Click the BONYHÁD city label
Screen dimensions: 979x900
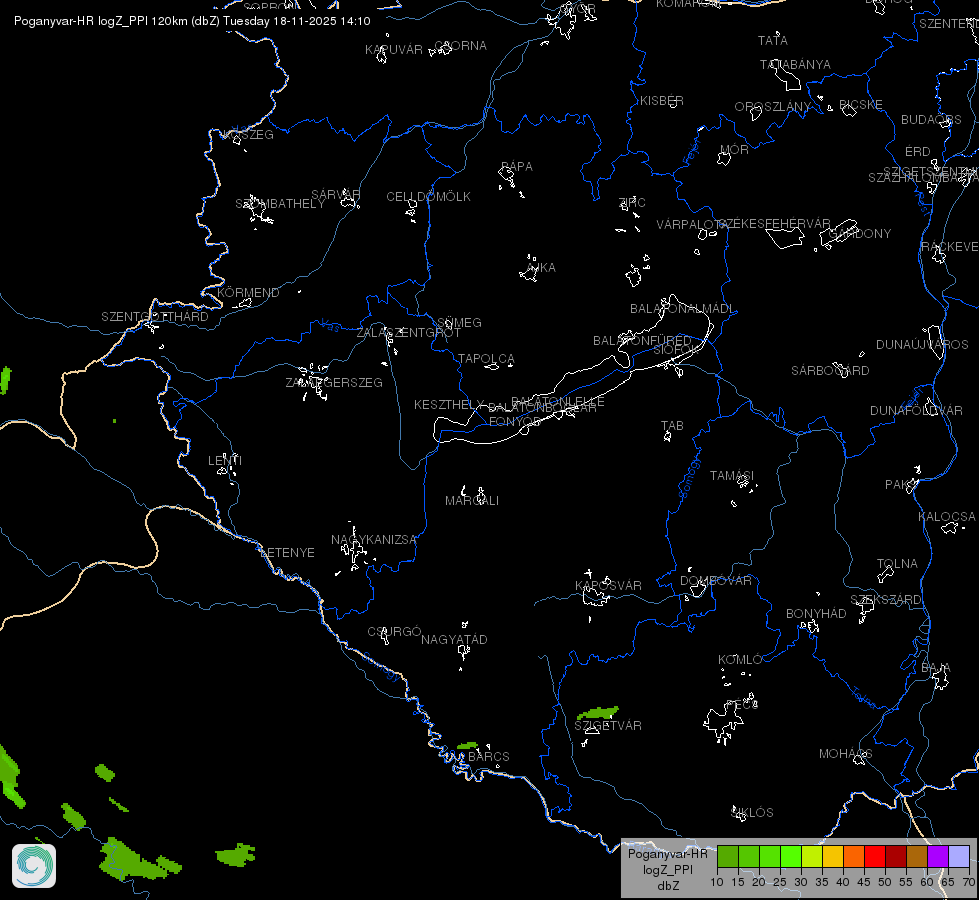[816, 614]
